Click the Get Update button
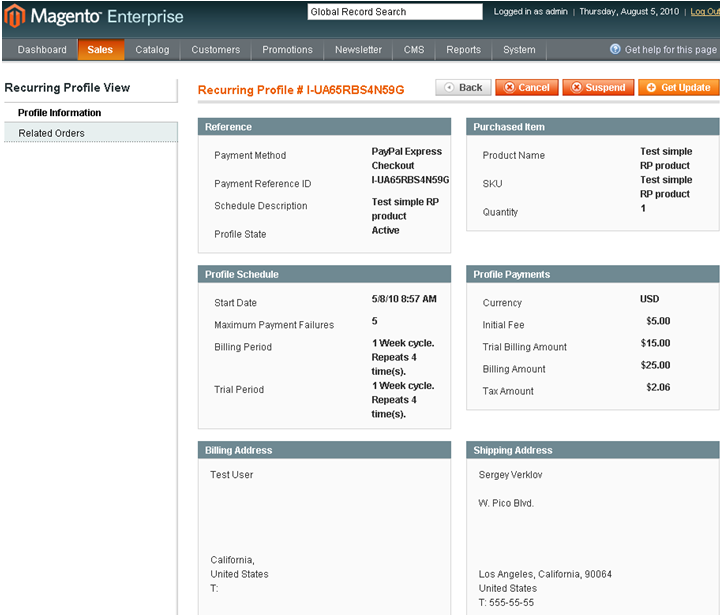 (x=679, y=87)
